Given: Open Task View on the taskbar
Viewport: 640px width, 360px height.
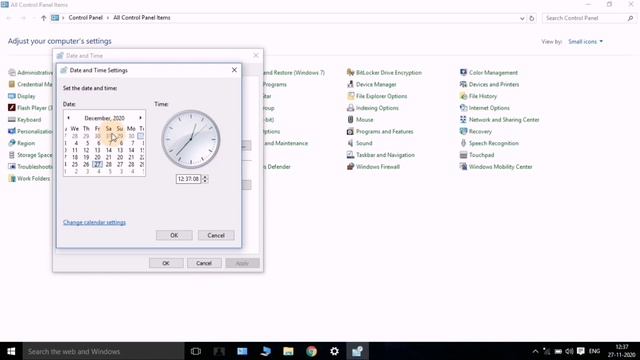Looking at the screenshot, I should click(x=196, y=351).
